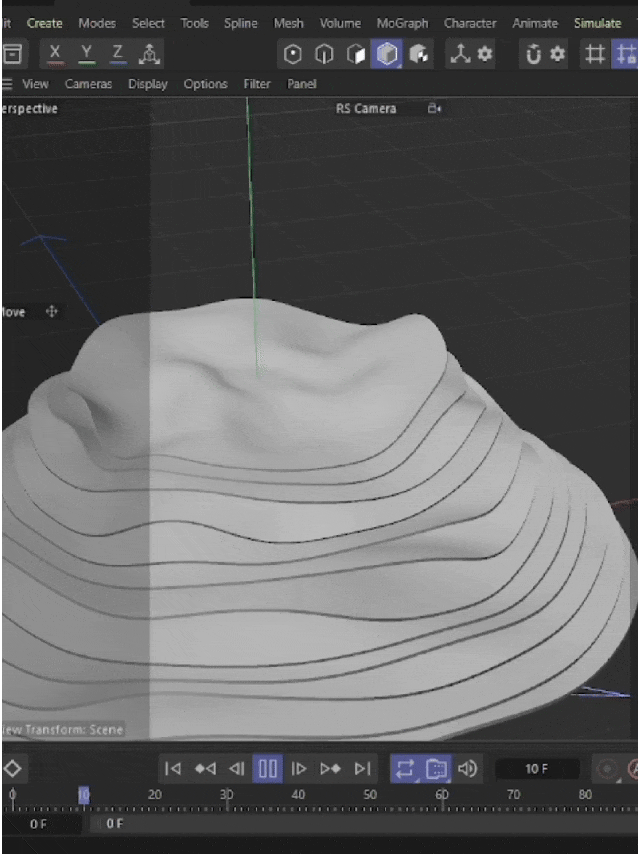The width and height of the screenshot is (640, 854).
Task: Open the viewport Cameras menu
Action: coord(88,84)
